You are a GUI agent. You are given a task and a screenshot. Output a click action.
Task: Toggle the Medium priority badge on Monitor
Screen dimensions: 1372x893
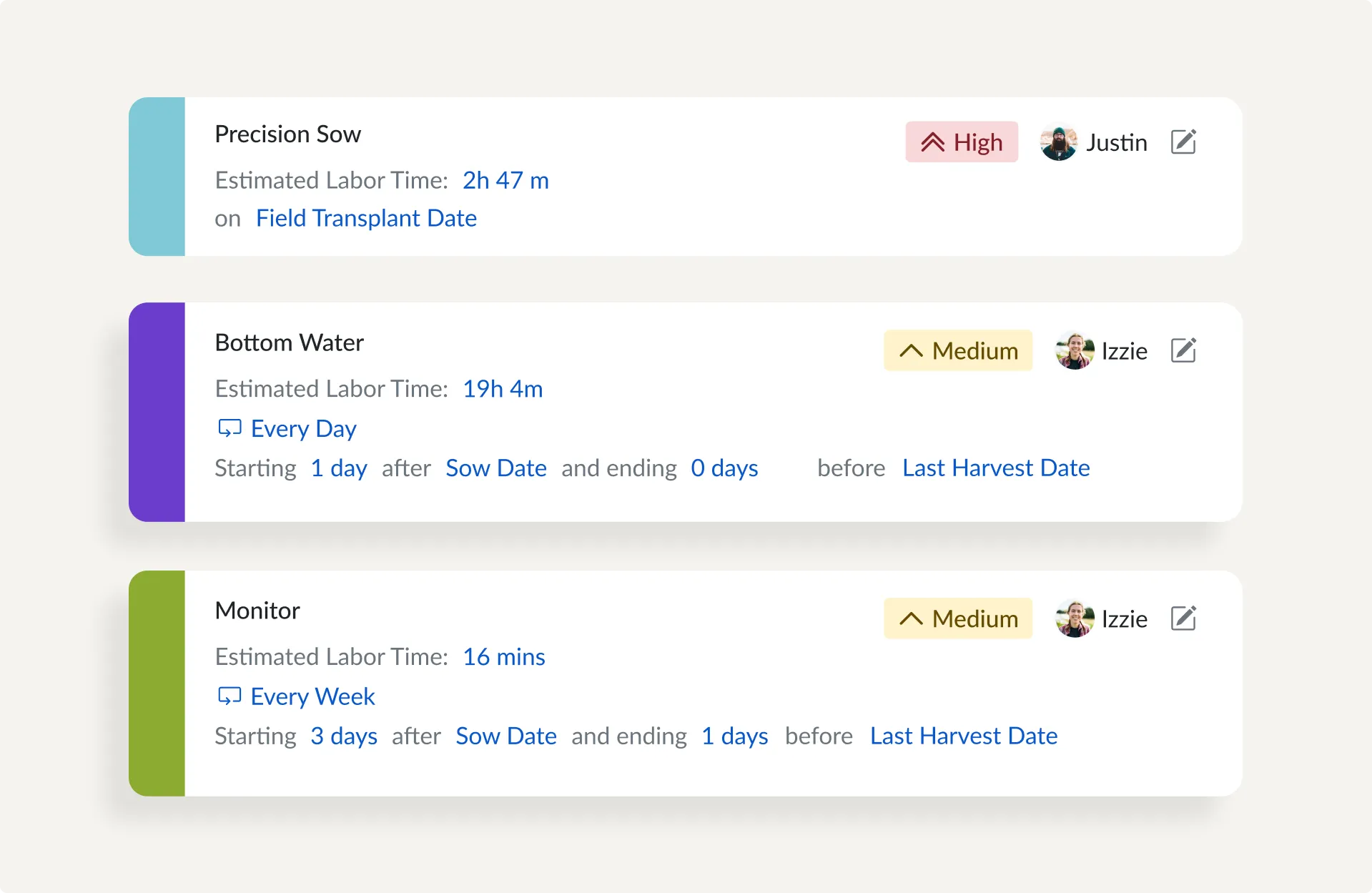click(x=958, y=618)
